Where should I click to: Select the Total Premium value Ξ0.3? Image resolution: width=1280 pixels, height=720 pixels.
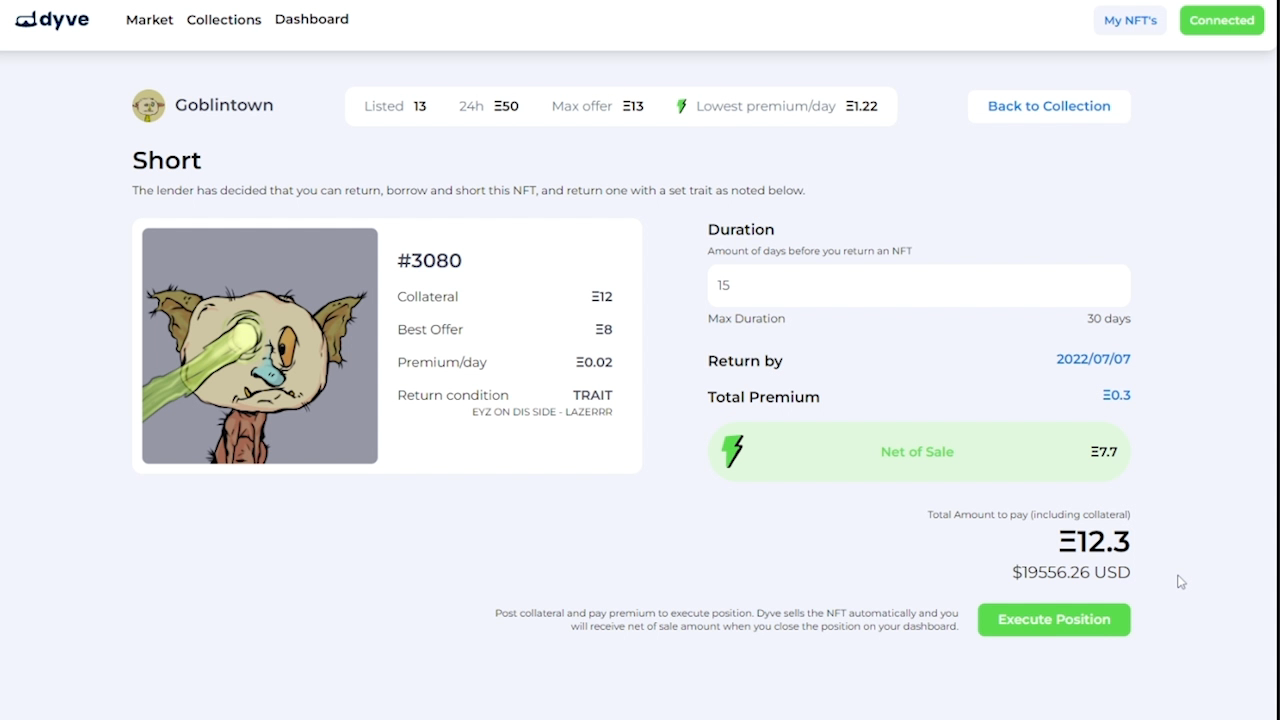(1116, 395)
